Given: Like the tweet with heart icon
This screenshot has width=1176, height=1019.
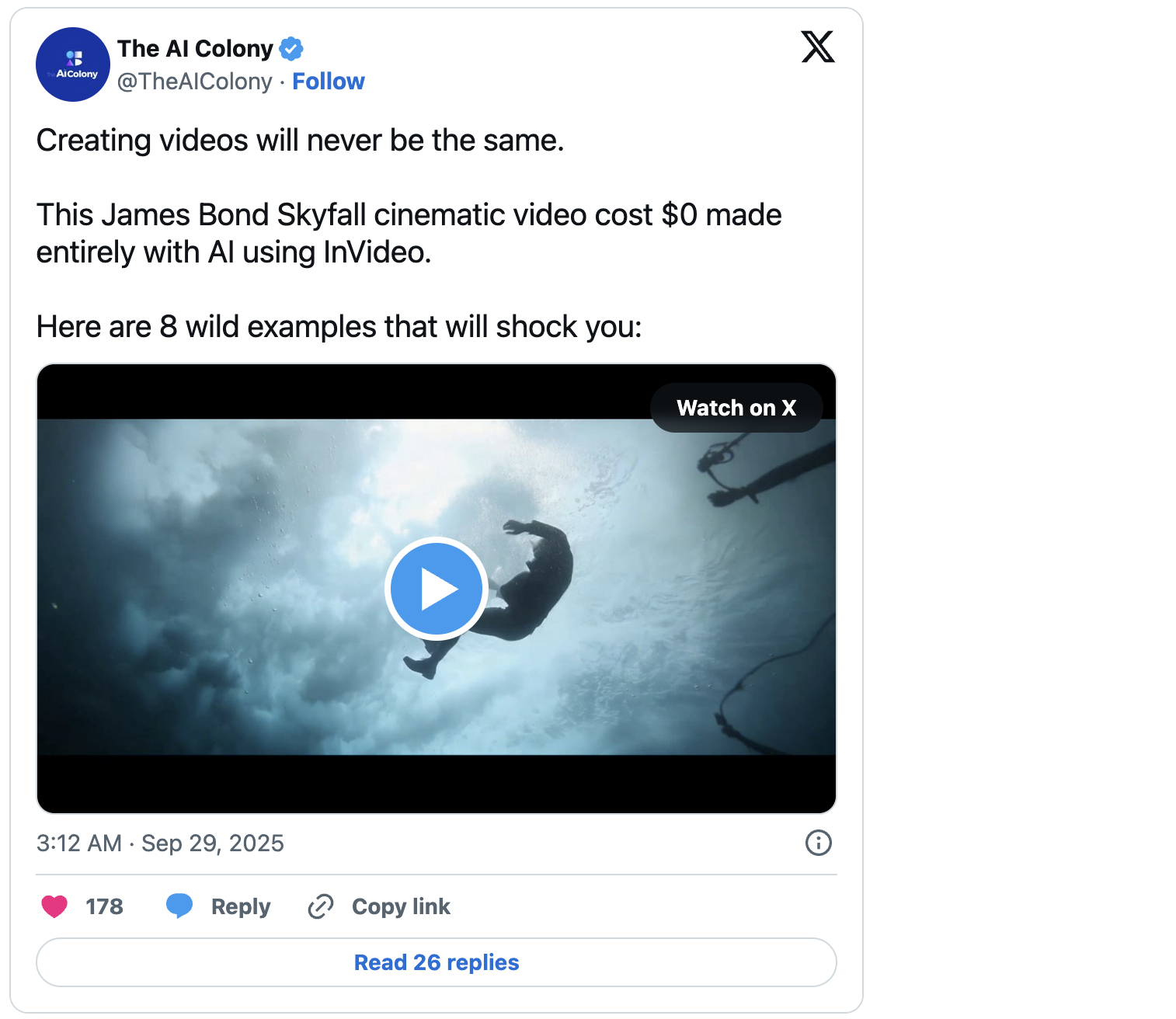Looking at the screenshot, I should 54,906.
